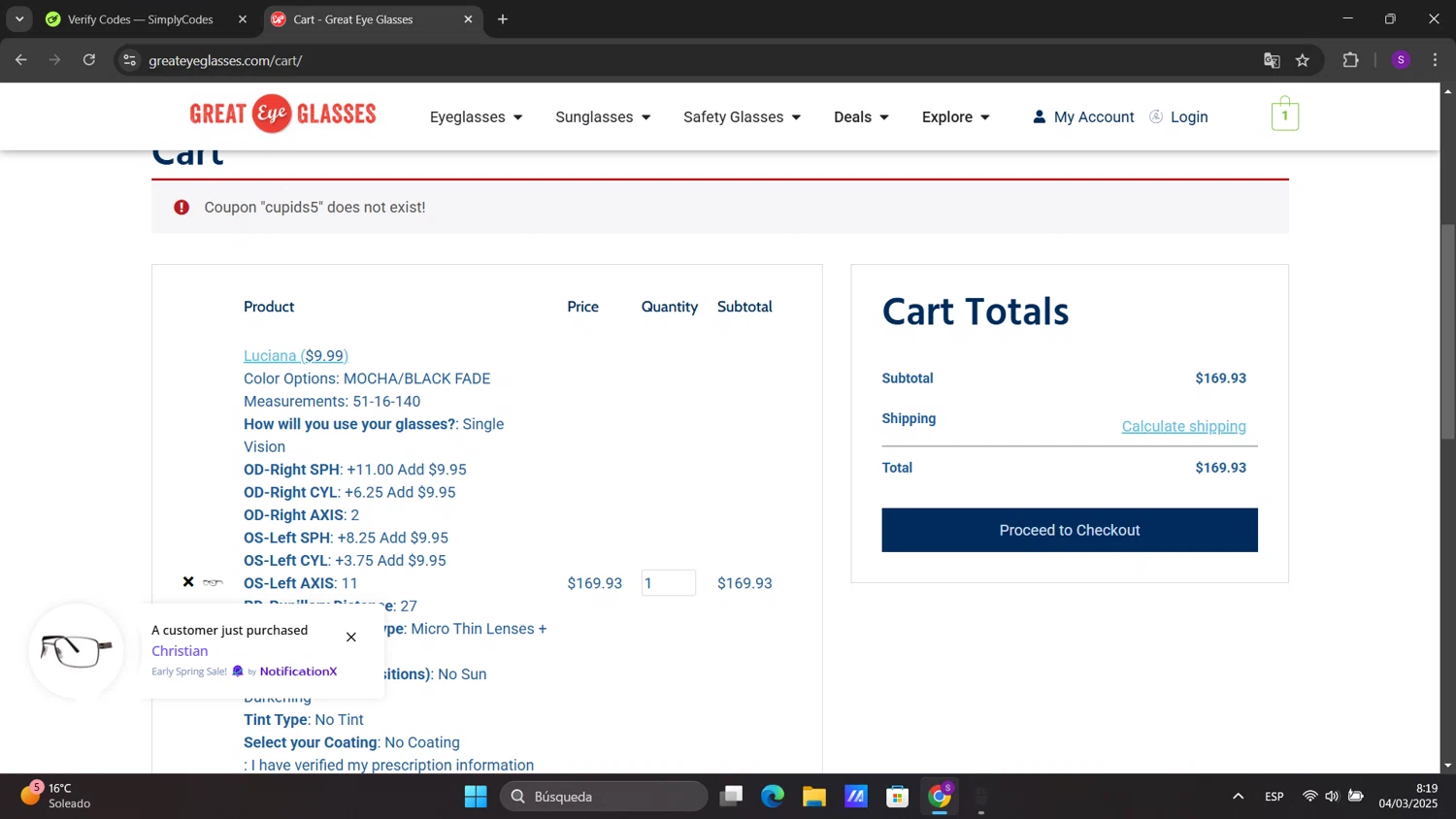Click the taskbar search box
This screenshot has height=819, width=1456.
[x=604, y=797]
